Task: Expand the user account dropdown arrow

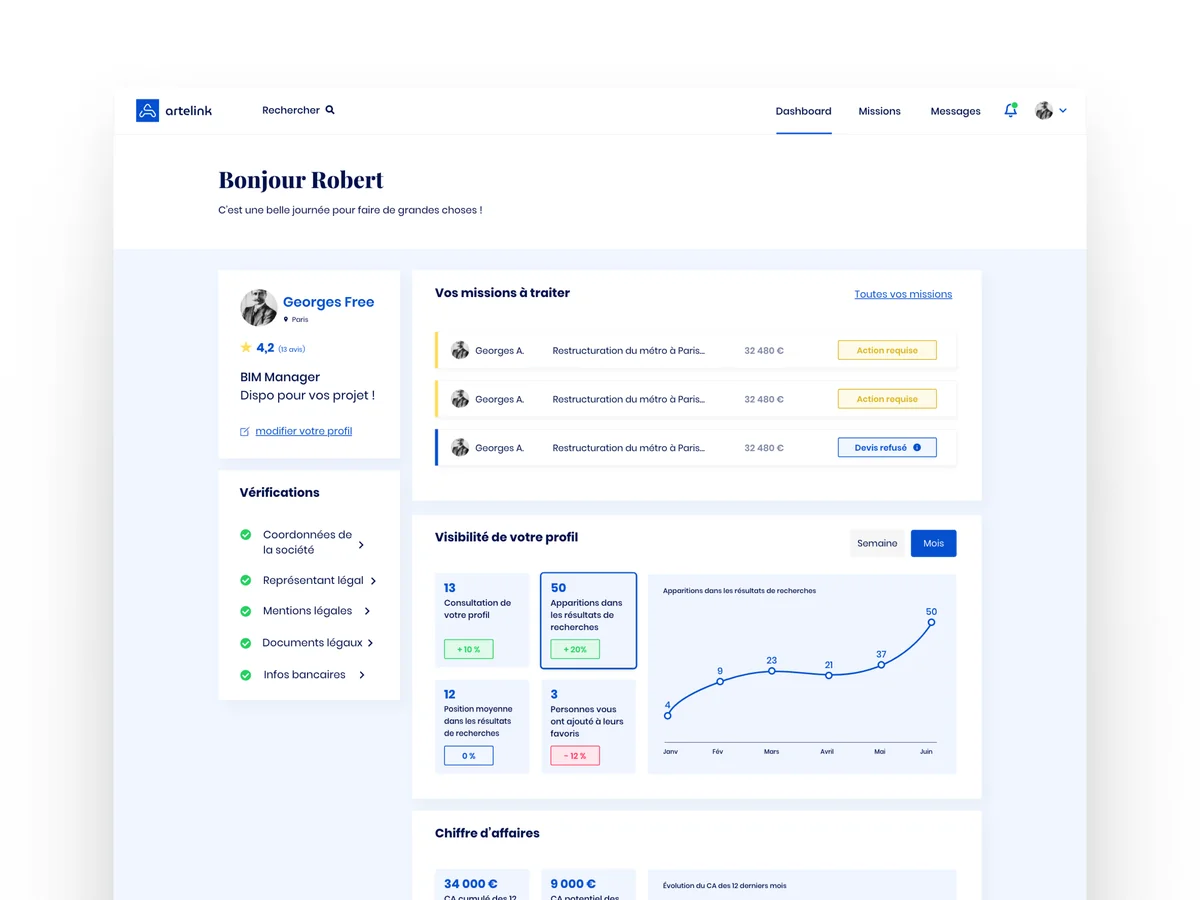Action: 1063,111
